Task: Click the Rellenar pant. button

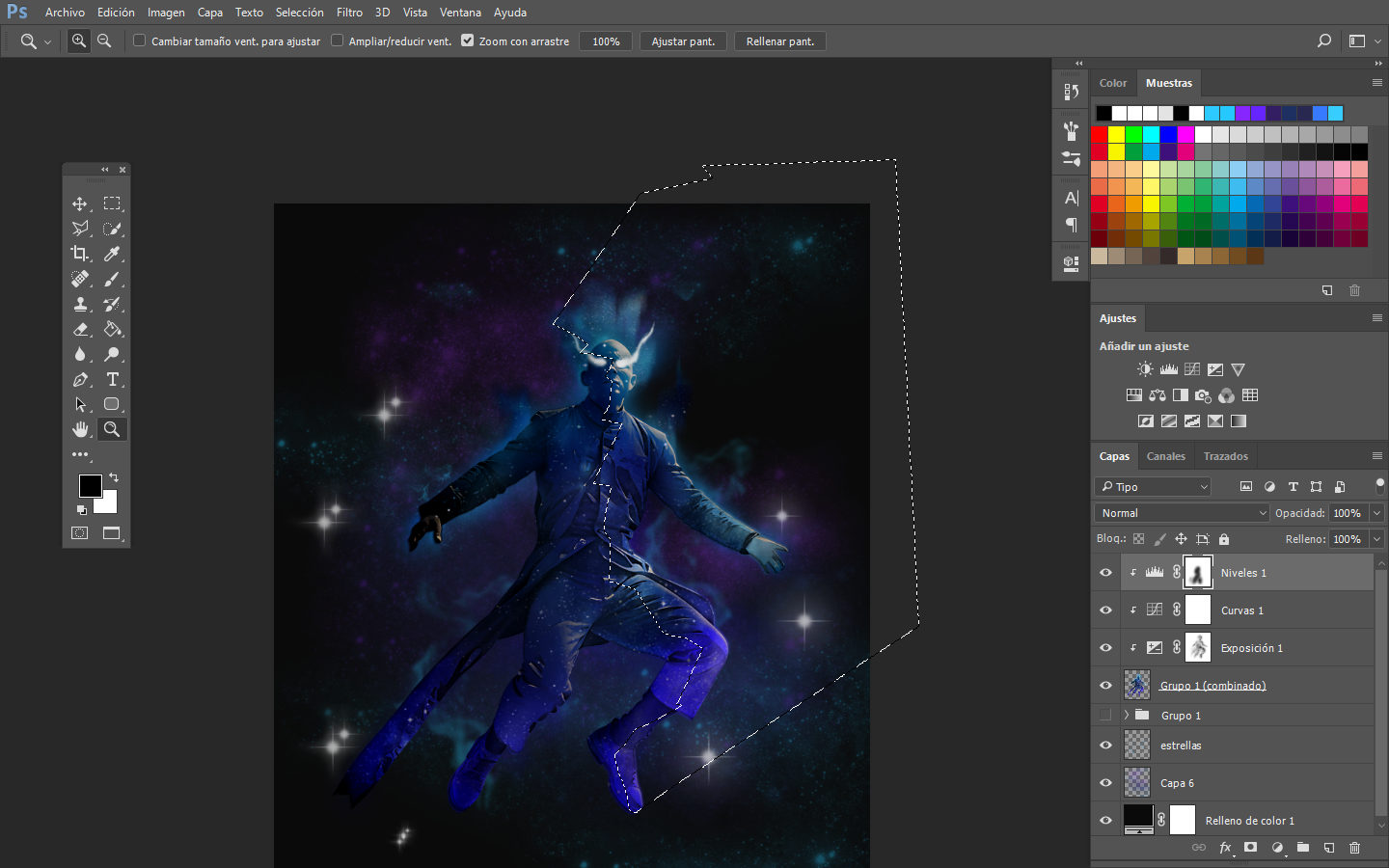Action: click(780, 41)
